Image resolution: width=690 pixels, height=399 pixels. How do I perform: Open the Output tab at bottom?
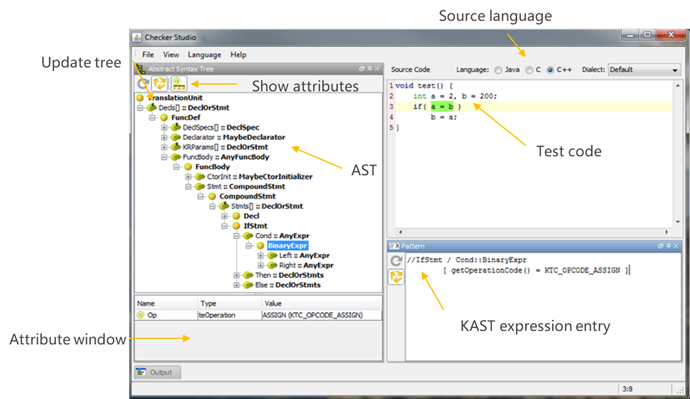pos(157,372)
